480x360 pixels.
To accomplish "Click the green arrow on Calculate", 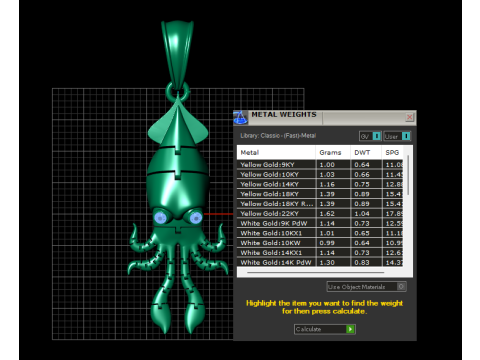I will (x=350, y=329).
